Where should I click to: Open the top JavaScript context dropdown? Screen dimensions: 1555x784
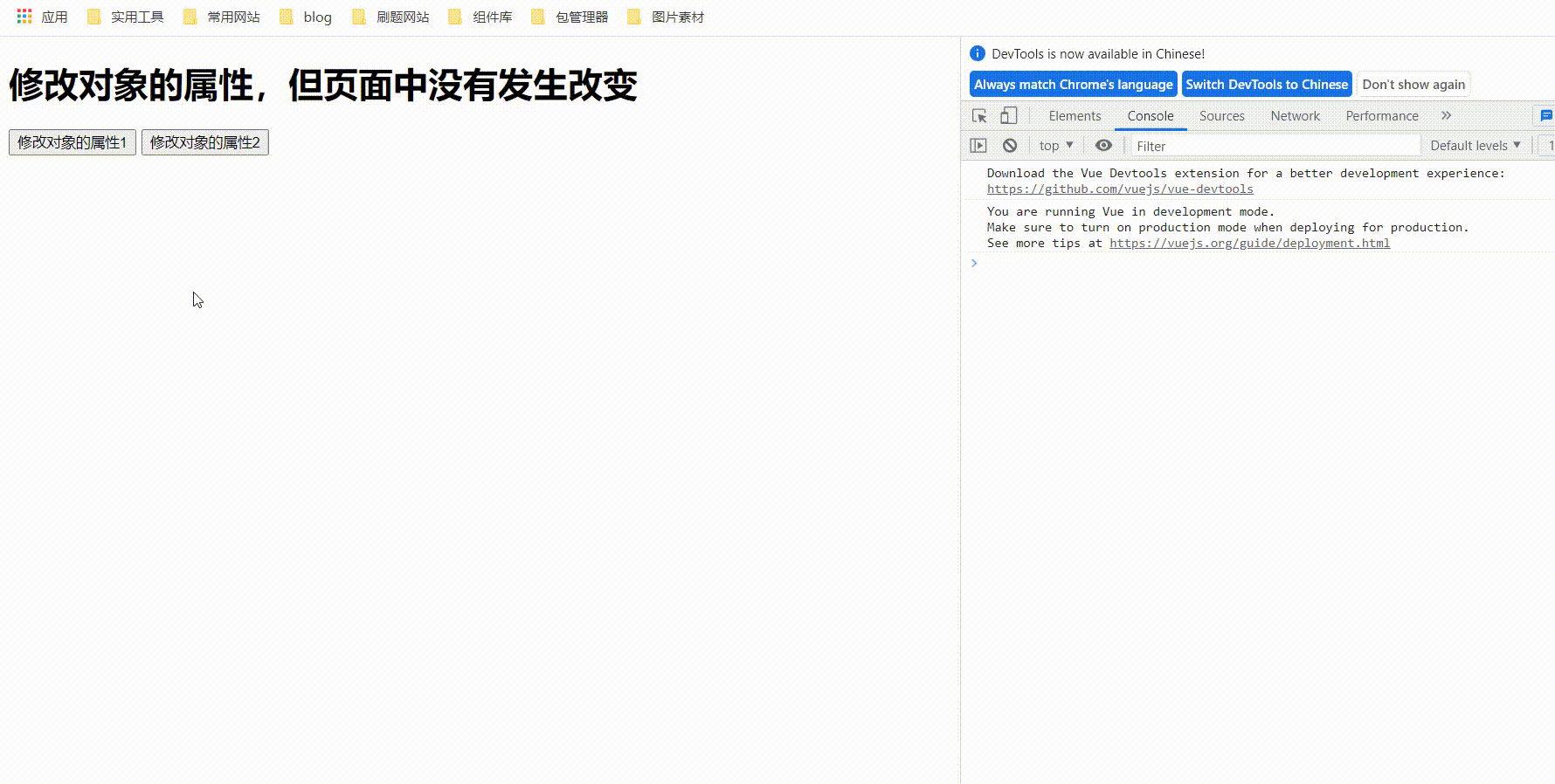[1056, 145]
